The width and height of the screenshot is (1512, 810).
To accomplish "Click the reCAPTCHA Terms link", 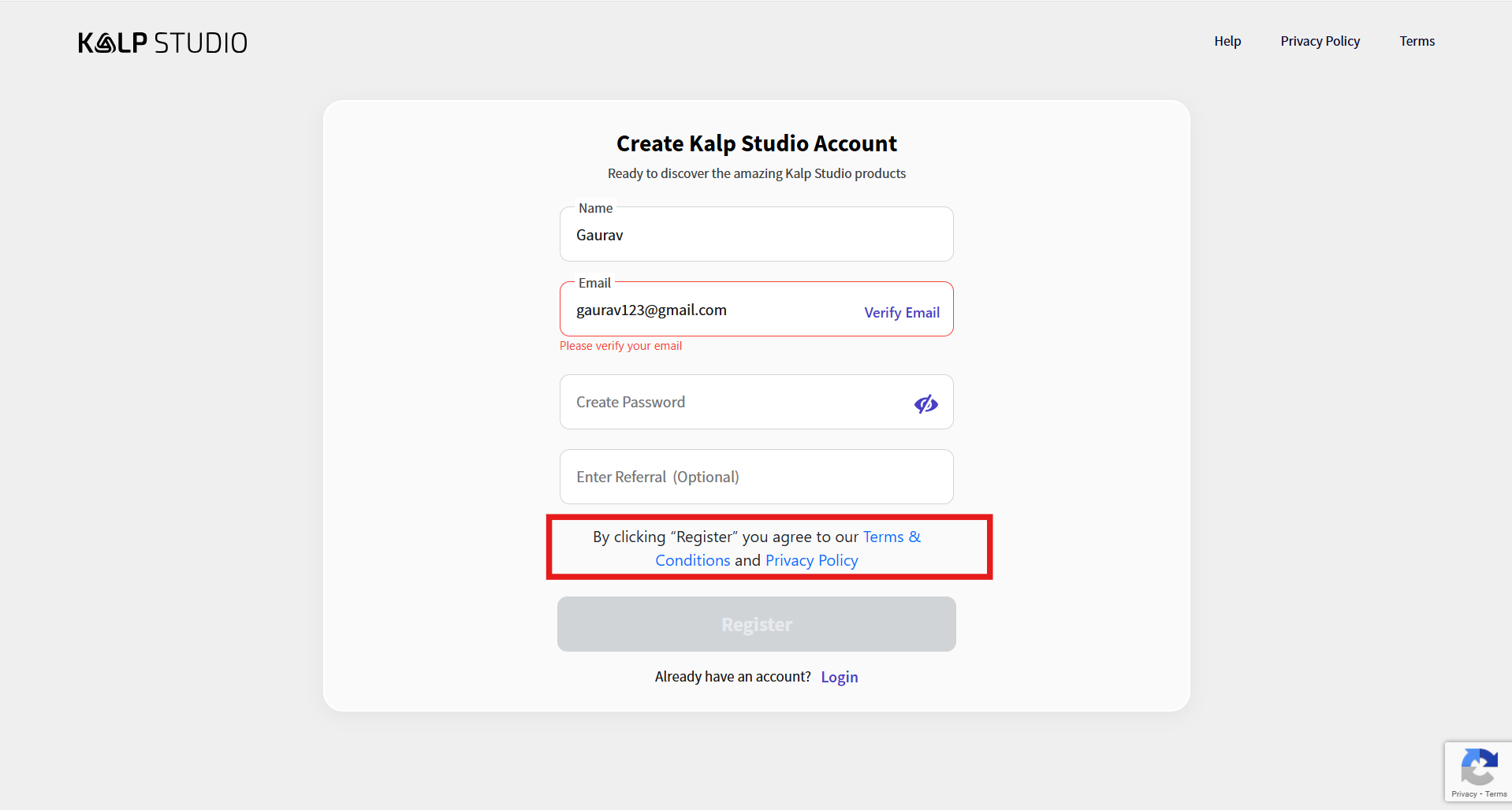I will [x=1496, y=794].
